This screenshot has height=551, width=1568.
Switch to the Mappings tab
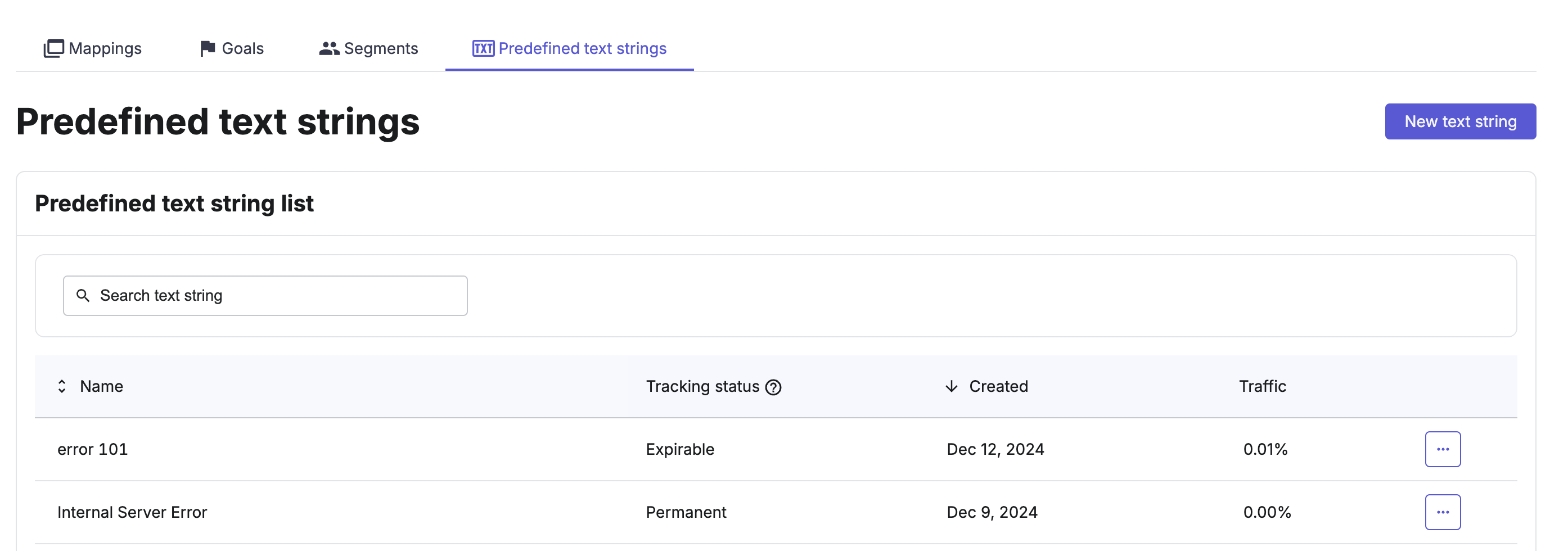pos(105,48)
